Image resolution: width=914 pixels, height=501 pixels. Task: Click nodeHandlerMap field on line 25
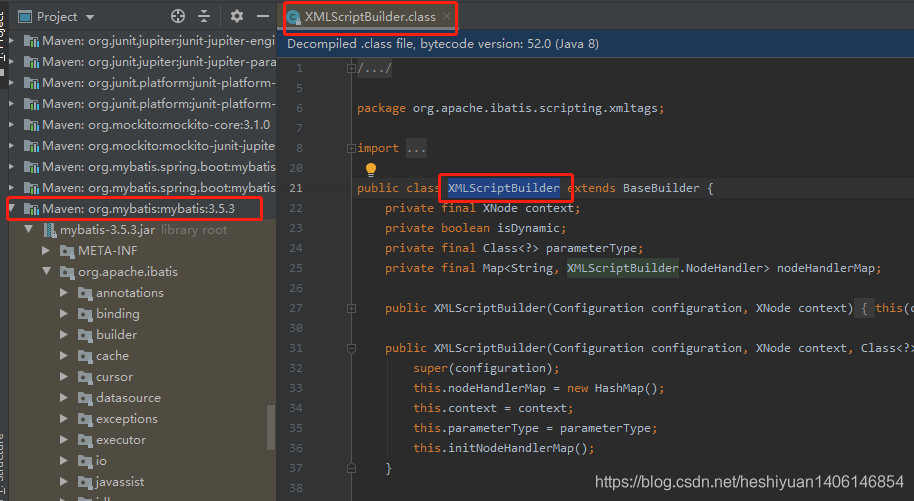coord(825,268)
